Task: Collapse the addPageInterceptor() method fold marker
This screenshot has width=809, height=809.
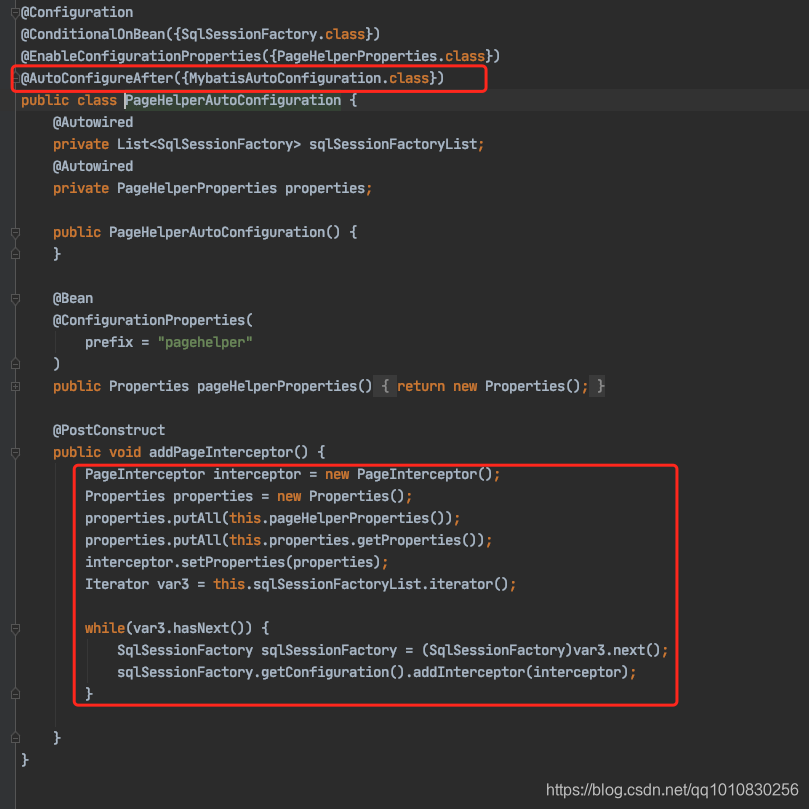Action: tap(14, 452)
